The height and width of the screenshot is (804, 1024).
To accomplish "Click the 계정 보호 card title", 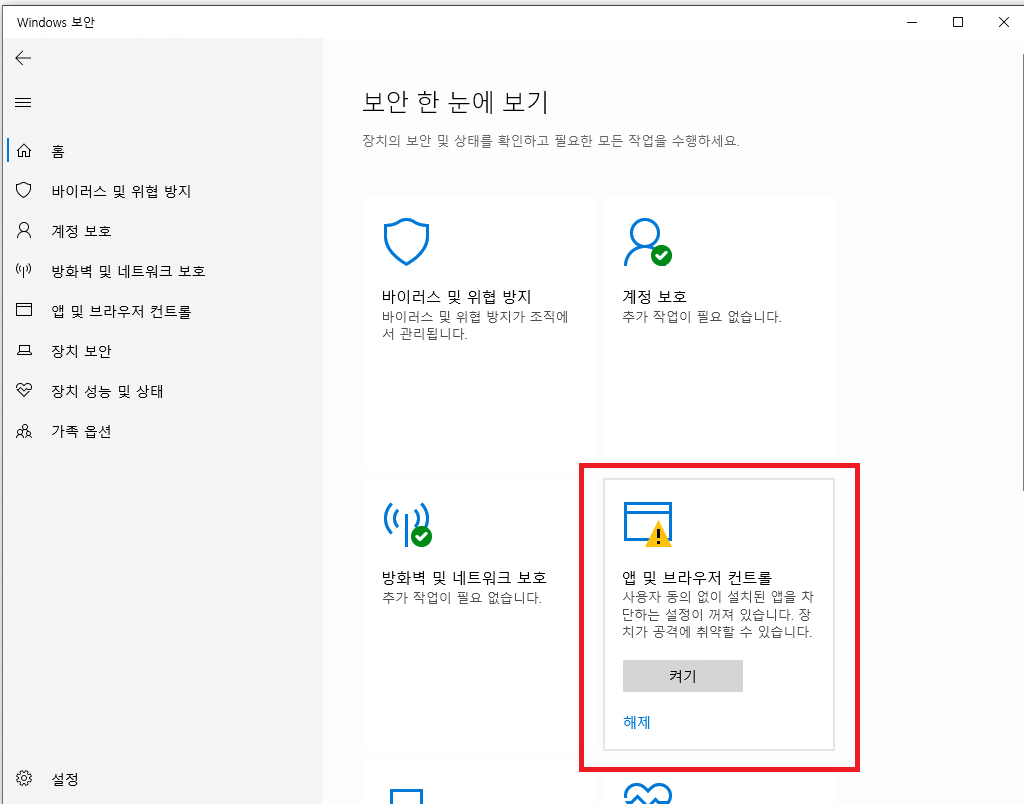I will coord(654,297).
